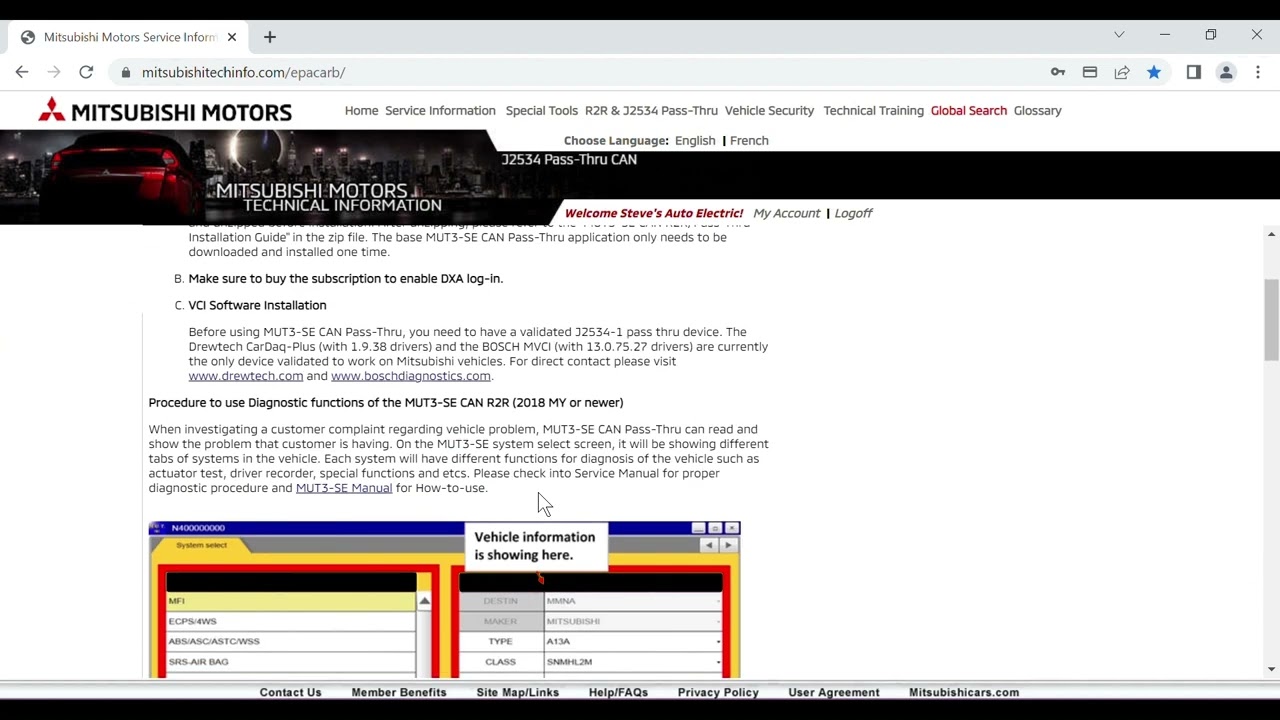This screenshot has width=1280, height=720.
Task: Open the saved passwords key icon
Action: 1058,72
